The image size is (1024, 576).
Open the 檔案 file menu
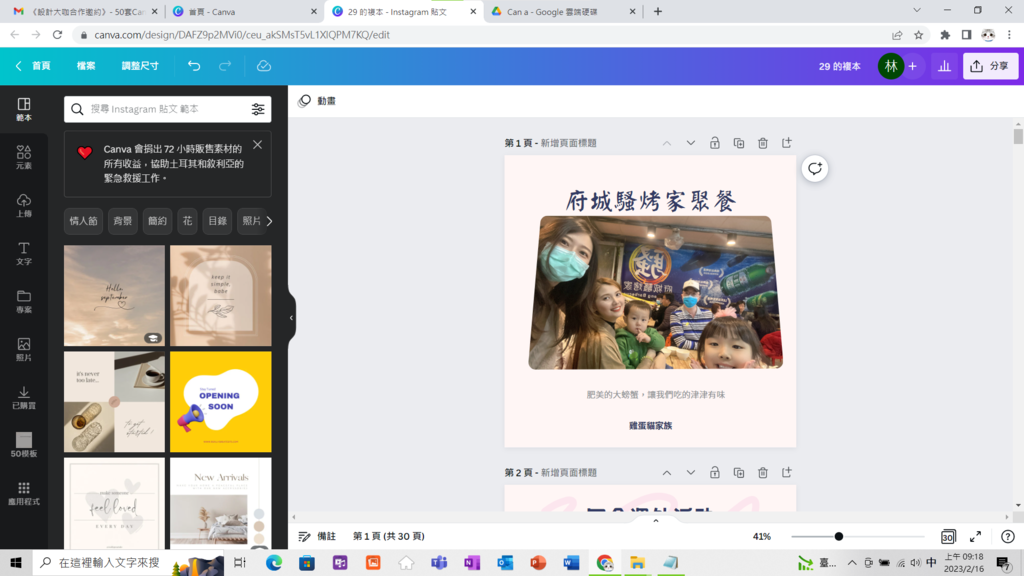86,66
